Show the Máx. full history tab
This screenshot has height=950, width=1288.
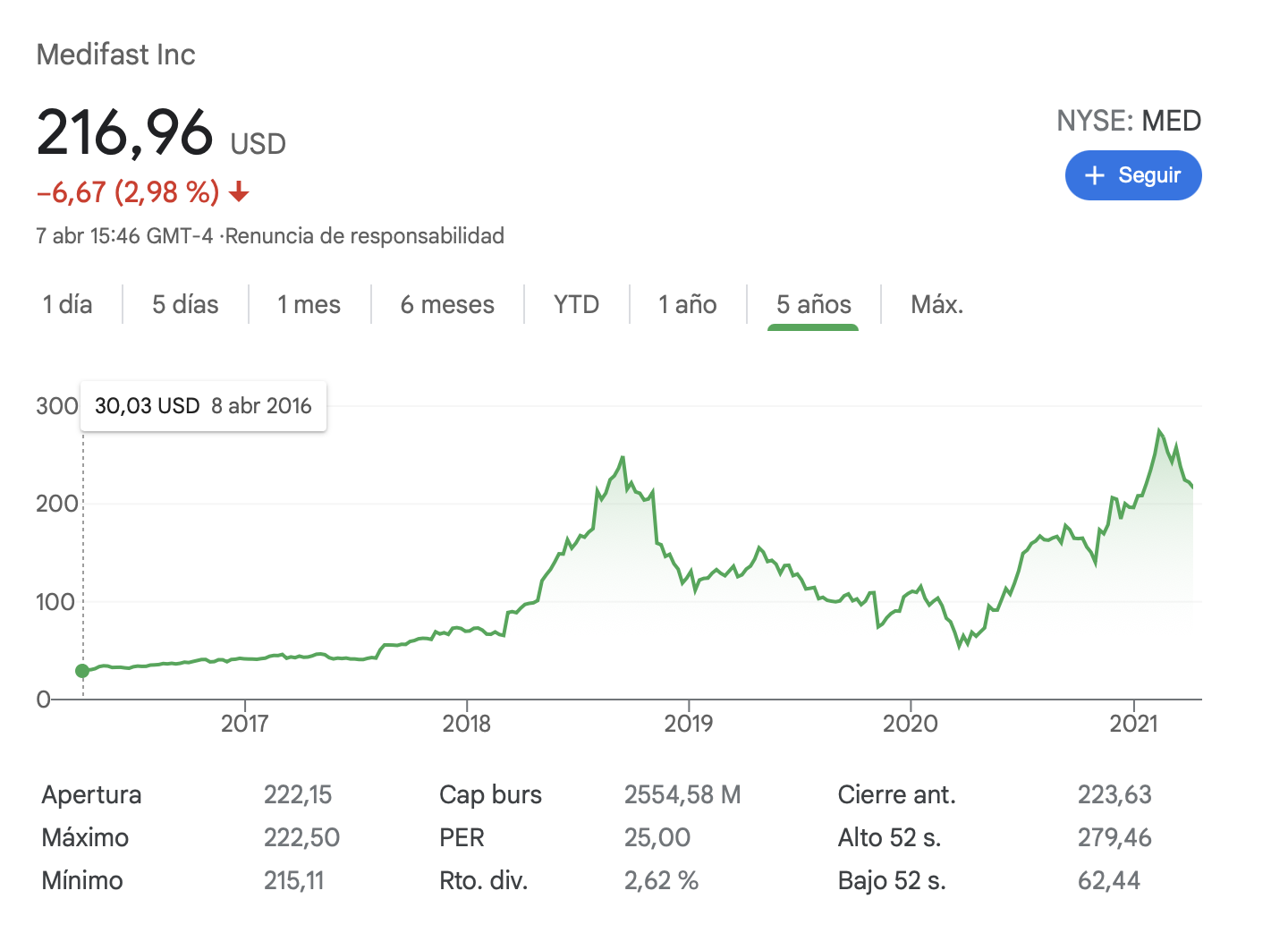[x=936, y=304]
